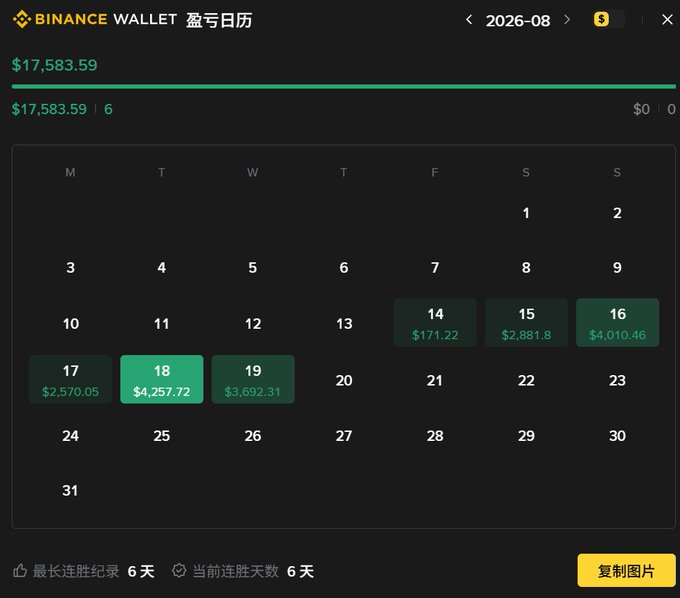Click the $0 loss total value
The height and width of the screenshot is (598, 680).
pos(641,109)
